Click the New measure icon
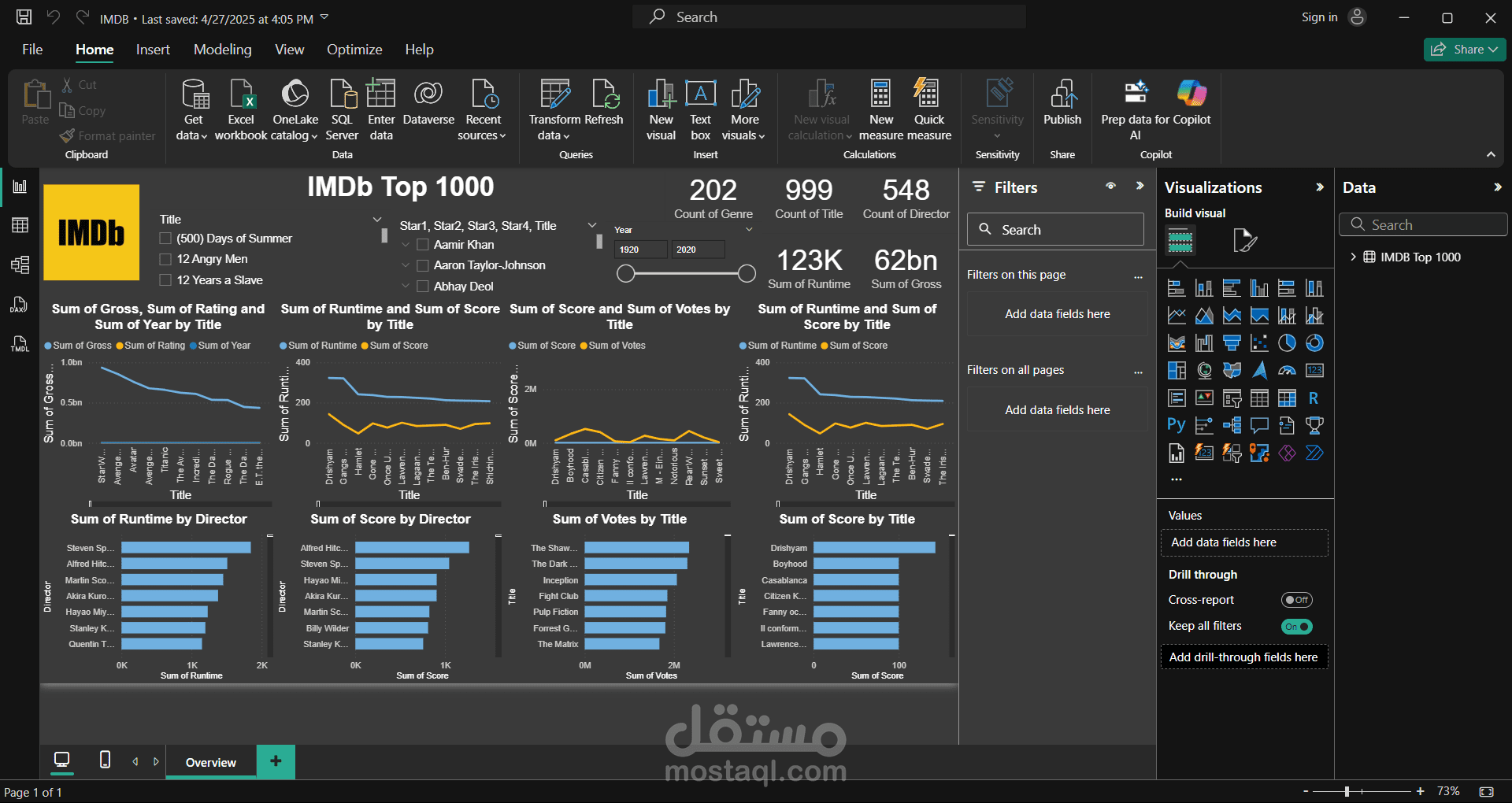 coord(881,94)
